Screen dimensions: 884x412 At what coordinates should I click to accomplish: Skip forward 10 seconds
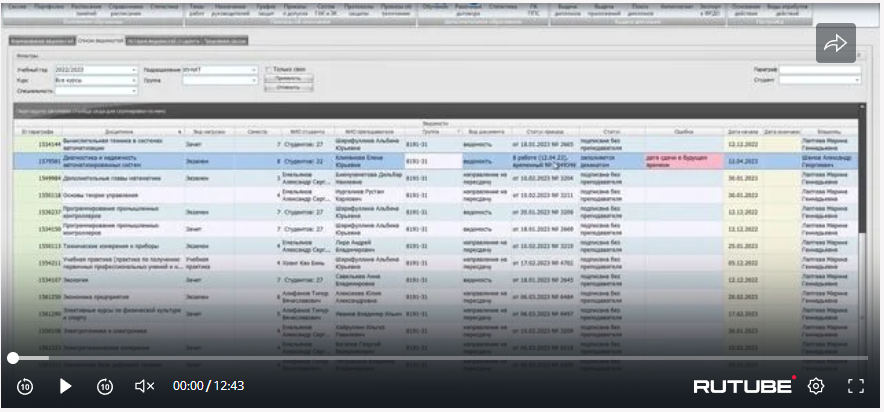coord(105,386)
